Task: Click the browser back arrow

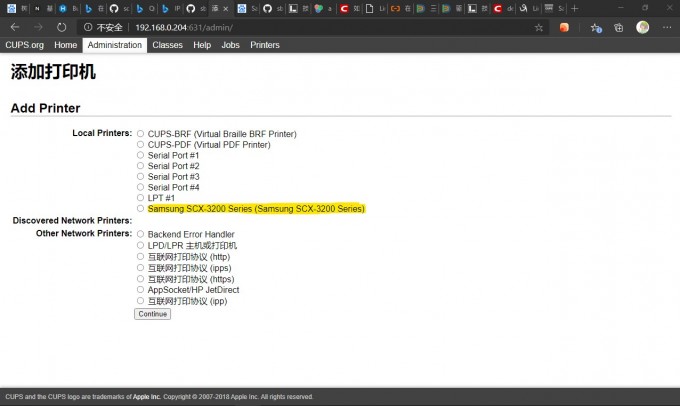Action: coord(14,27)
